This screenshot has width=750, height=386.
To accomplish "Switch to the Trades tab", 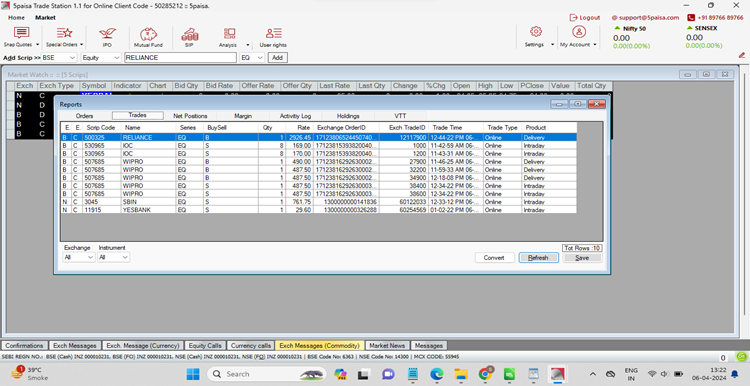I will tap(138, 115).
